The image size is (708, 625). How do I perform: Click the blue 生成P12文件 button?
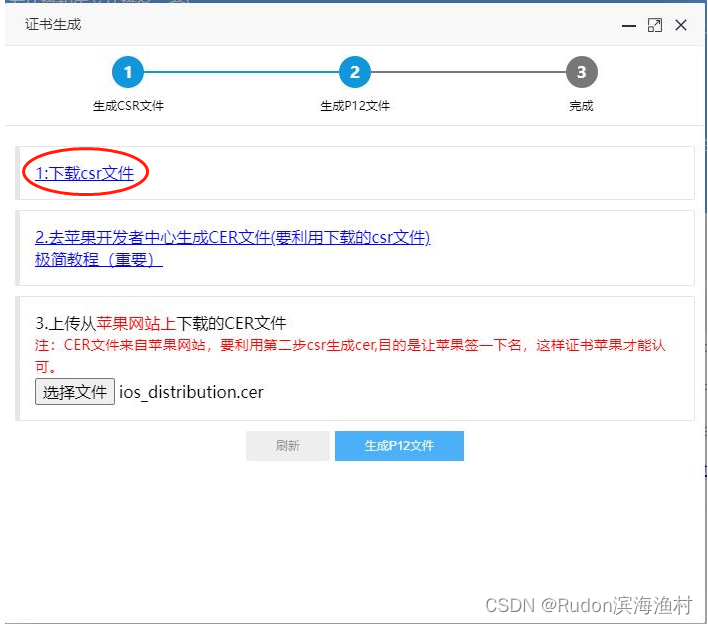click(x=399, y=446)
